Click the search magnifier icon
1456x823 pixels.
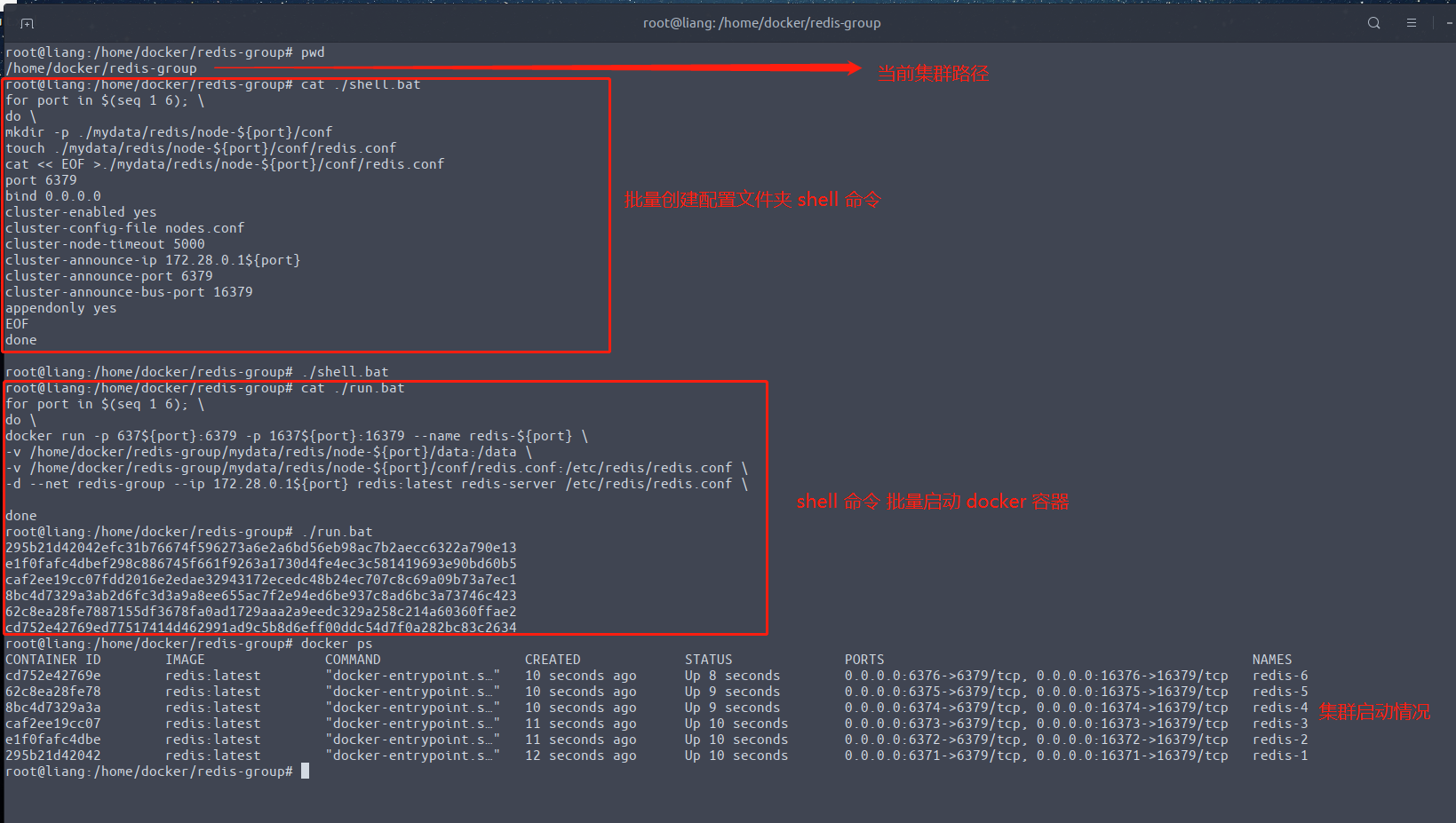[x=1373, y=23]
